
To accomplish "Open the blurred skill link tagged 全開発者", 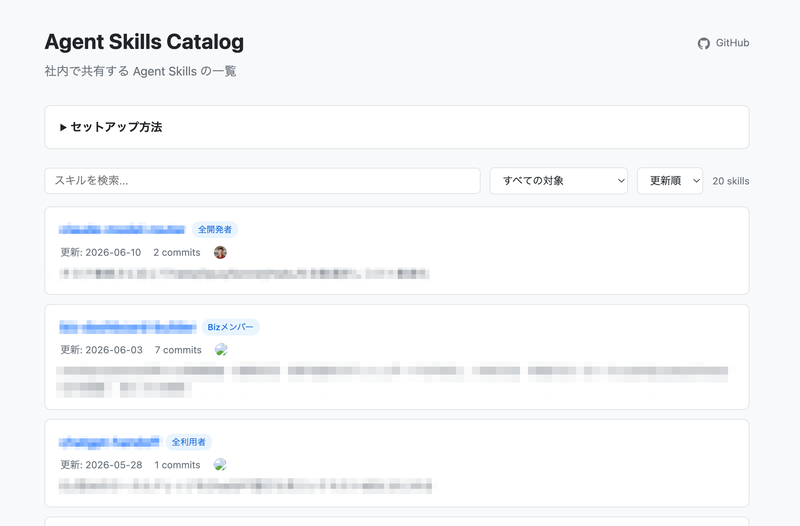I will [x=122, y=230].
